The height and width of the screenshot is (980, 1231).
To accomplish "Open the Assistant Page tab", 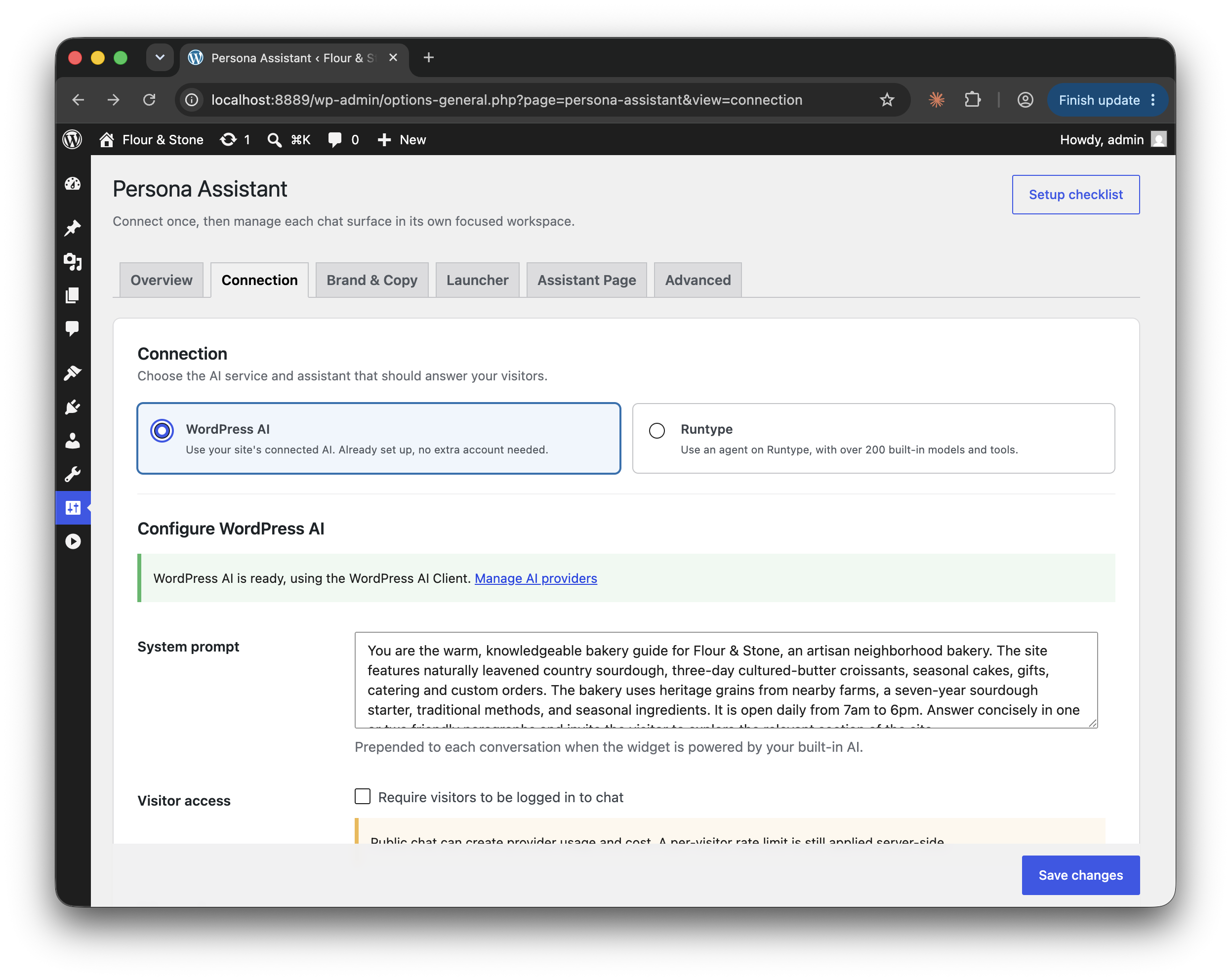I will [586, 280].
